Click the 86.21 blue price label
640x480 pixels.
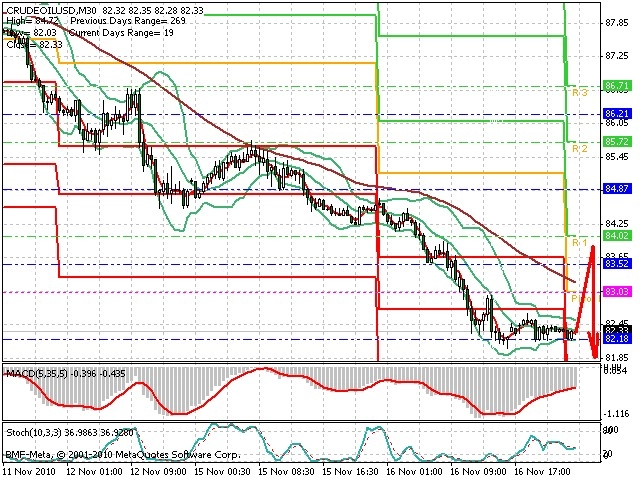(617, 114)
